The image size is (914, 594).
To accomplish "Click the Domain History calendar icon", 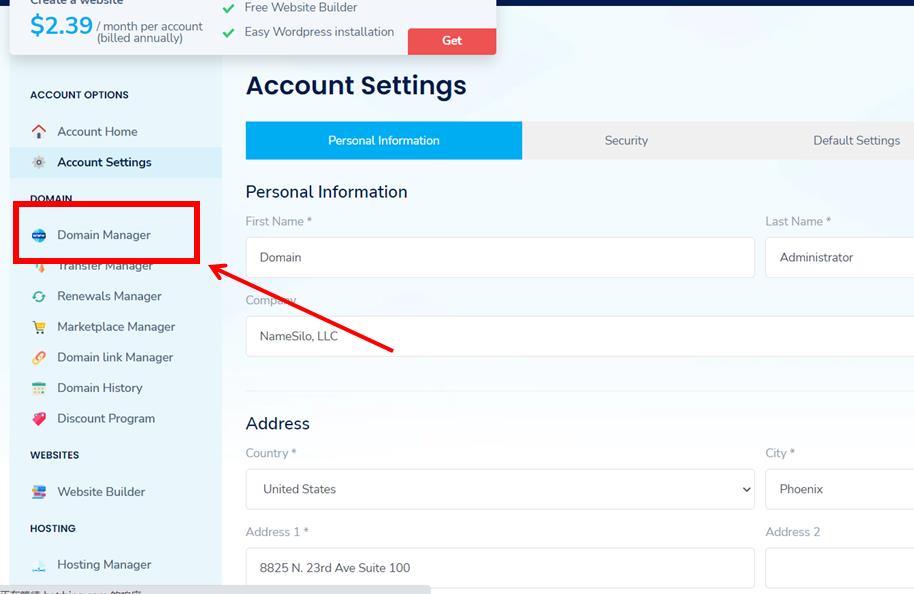I will click(38, 388).
